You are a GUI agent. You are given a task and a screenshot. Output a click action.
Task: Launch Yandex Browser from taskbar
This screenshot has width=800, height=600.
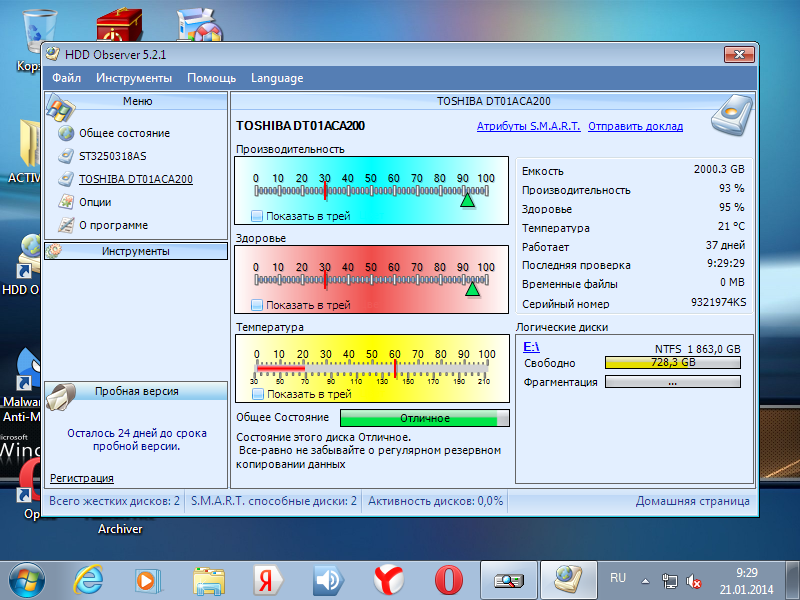[389, 581]
